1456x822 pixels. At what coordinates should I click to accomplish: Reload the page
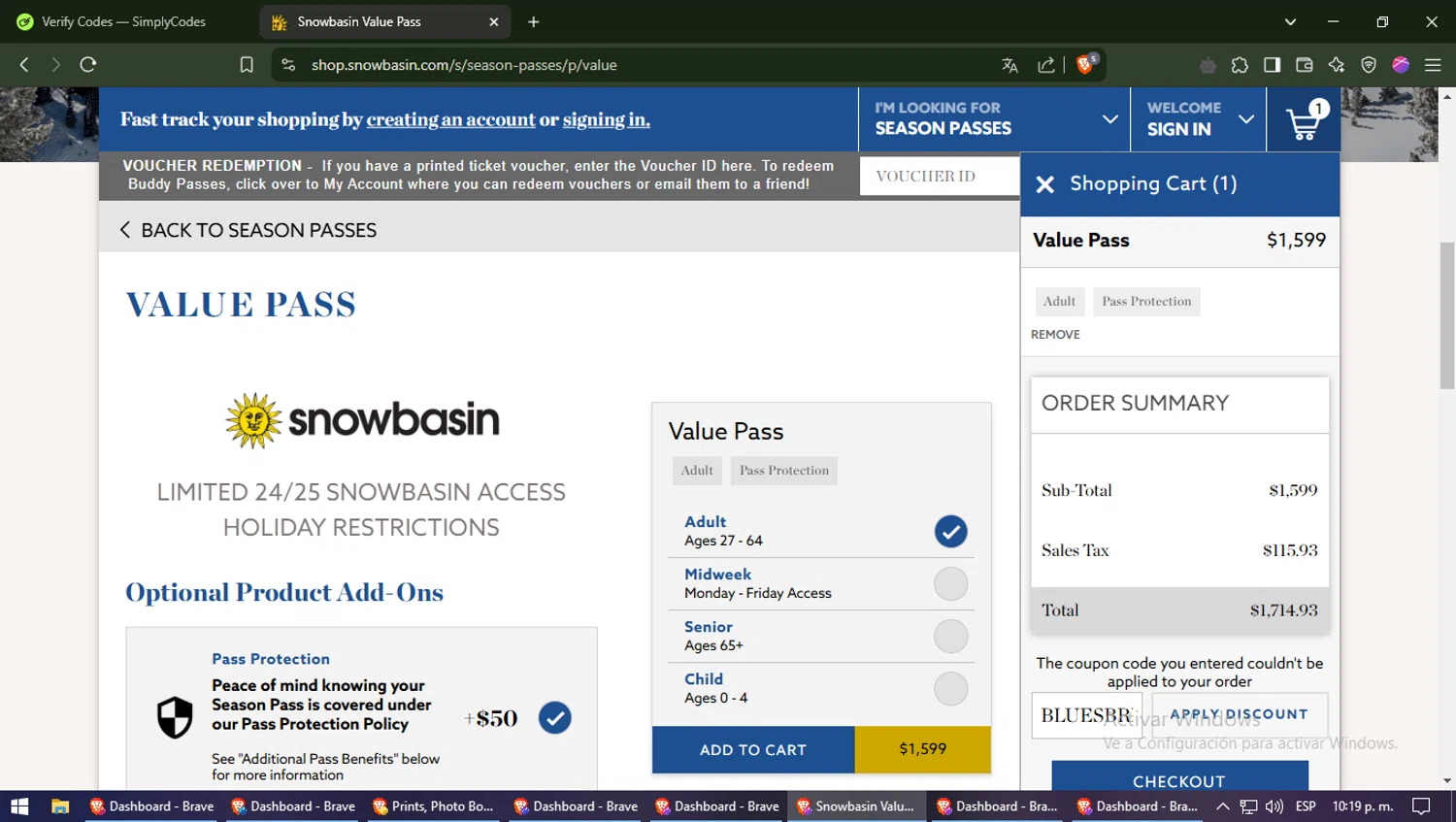(x=88, y=65)
